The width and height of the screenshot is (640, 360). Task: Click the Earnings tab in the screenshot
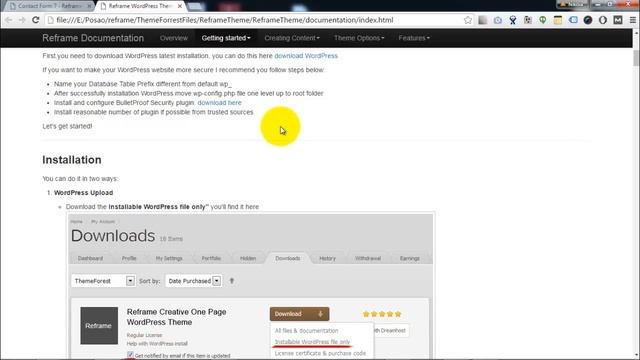409,258
